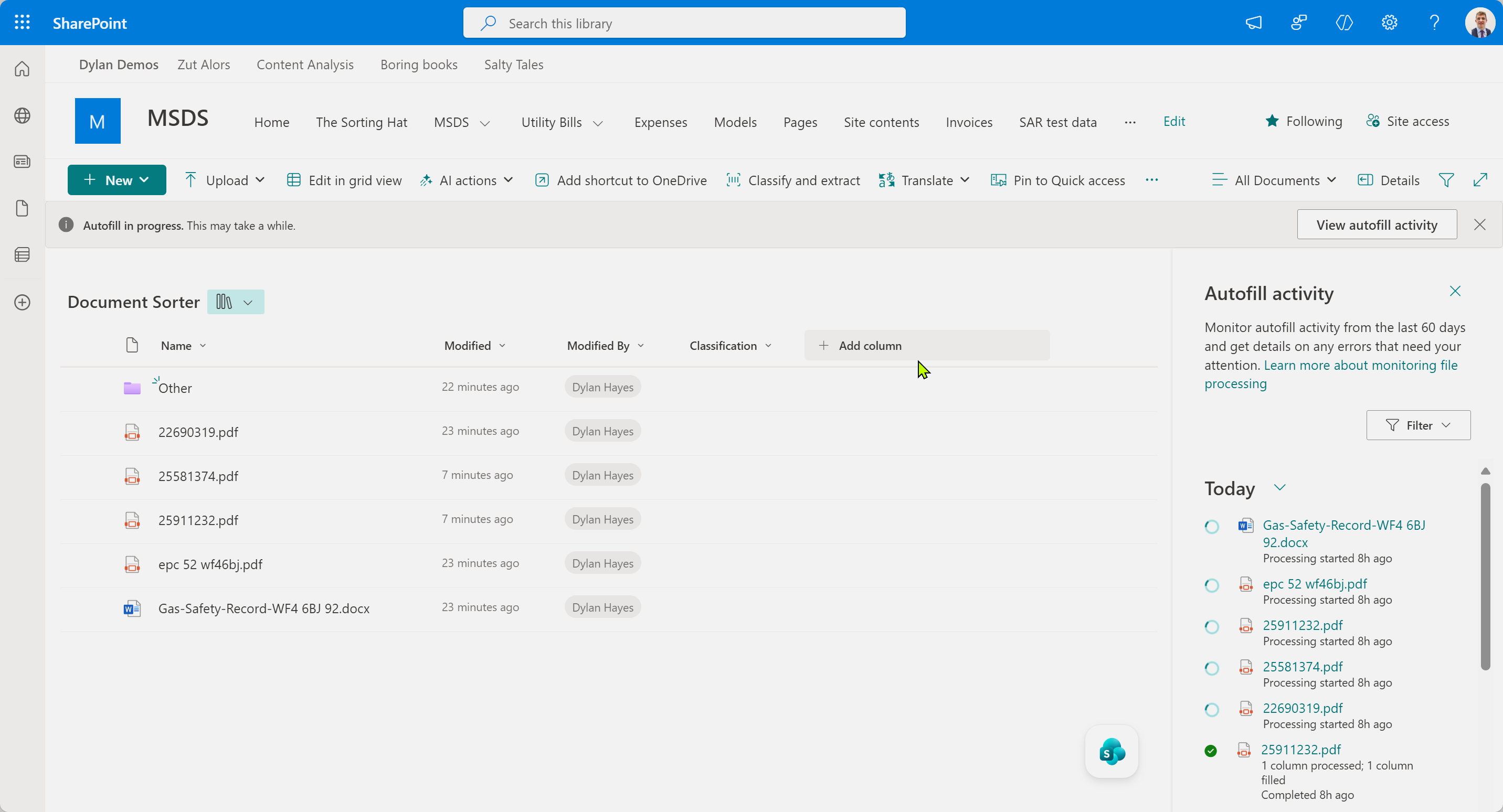The image size is (1503, 812).
Task: Open the filter pane funnel icon
Action: pyautogui.click(x=1446, y=180)
